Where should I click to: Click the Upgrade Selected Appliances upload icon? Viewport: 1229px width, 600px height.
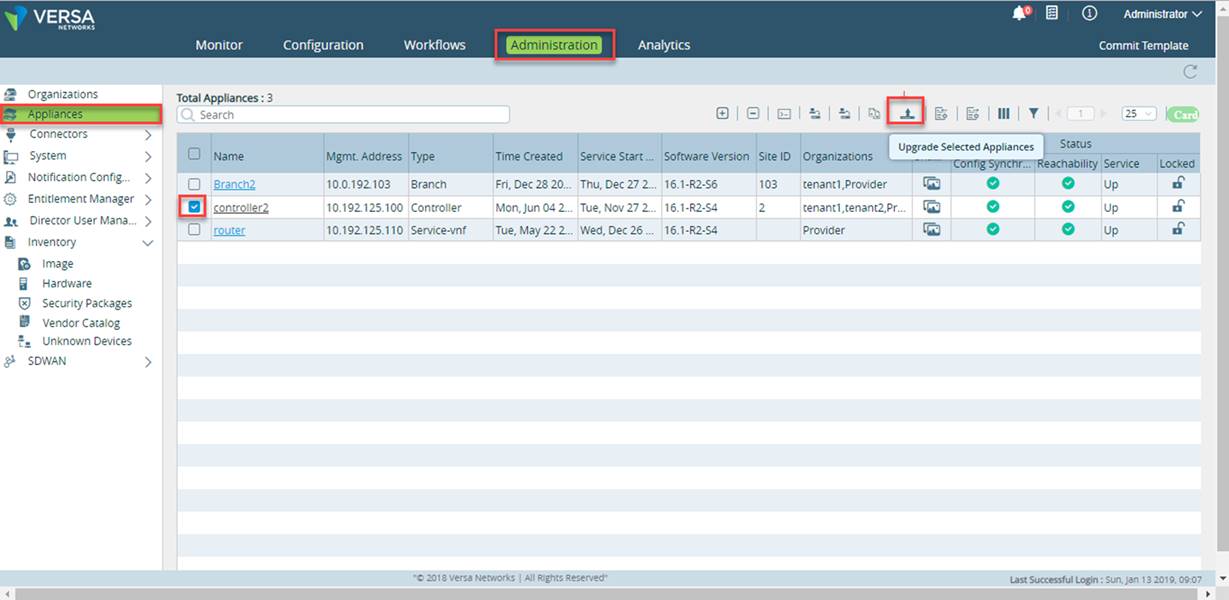(x=906, y=113)
